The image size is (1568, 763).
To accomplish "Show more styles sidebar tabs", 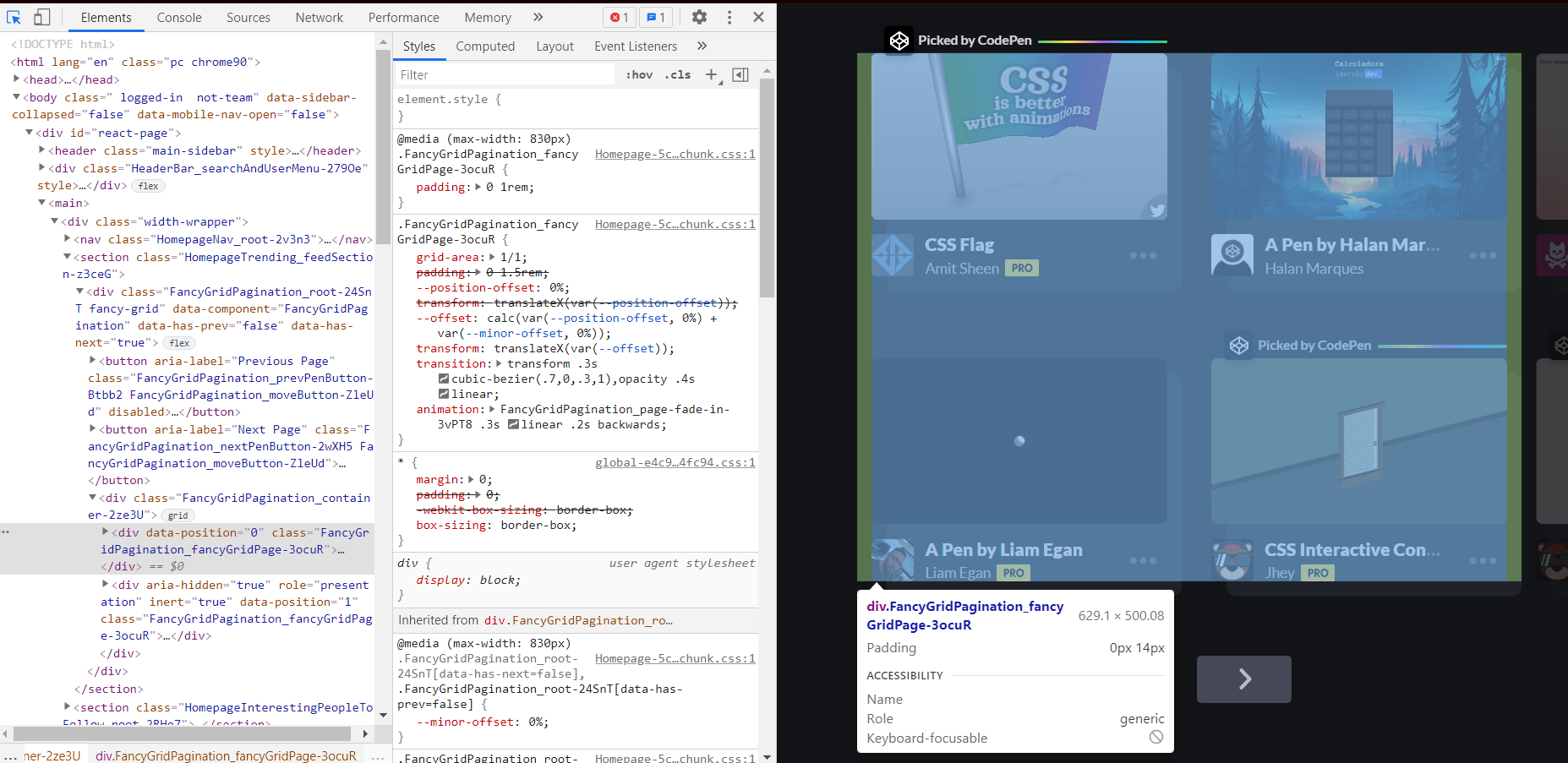I will coord(702,46).
